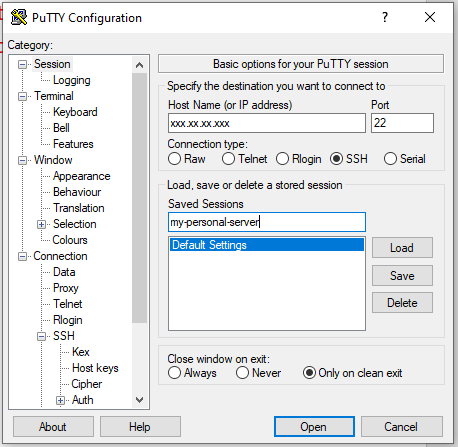
Task: Open the Colours settings category
Action: [70, 240]
